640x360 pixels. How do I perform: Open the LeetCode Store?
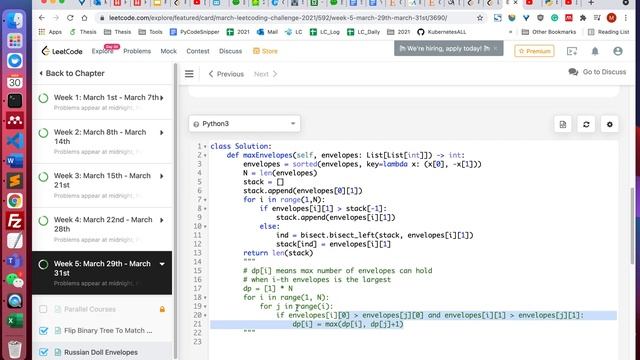[265, 51]
